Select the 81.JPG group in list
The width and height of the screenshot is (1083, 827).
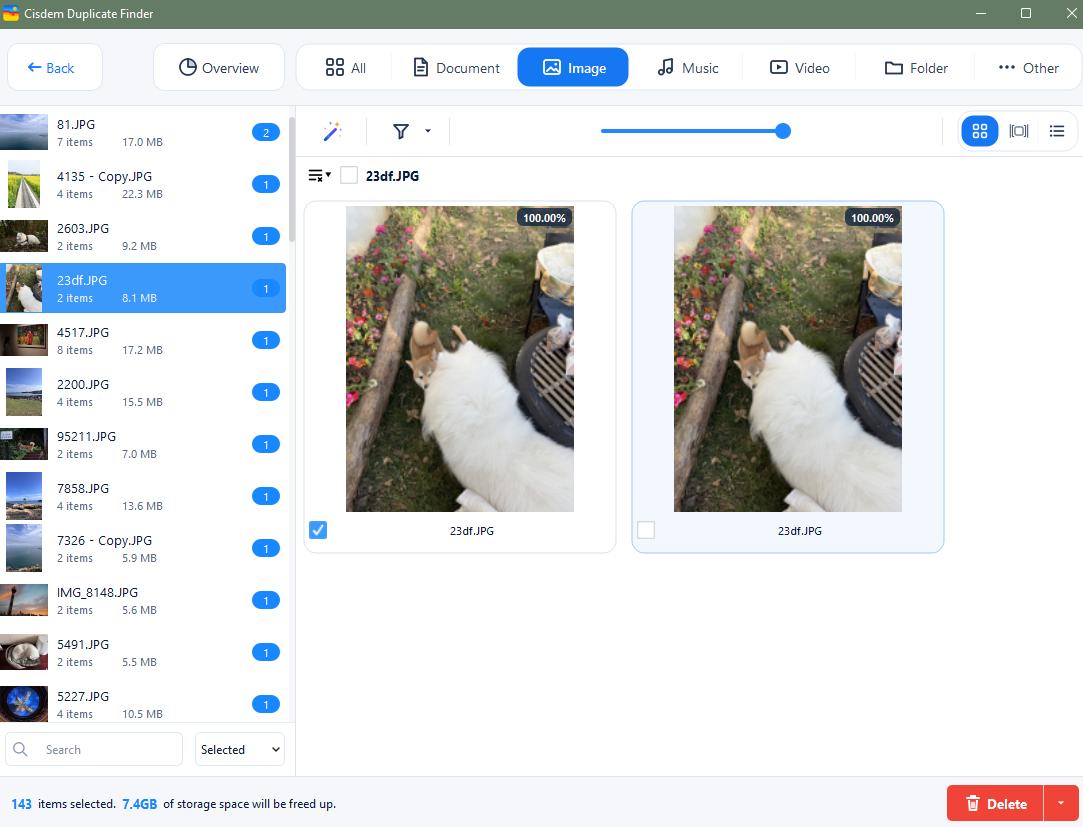(x=143, y=132)
